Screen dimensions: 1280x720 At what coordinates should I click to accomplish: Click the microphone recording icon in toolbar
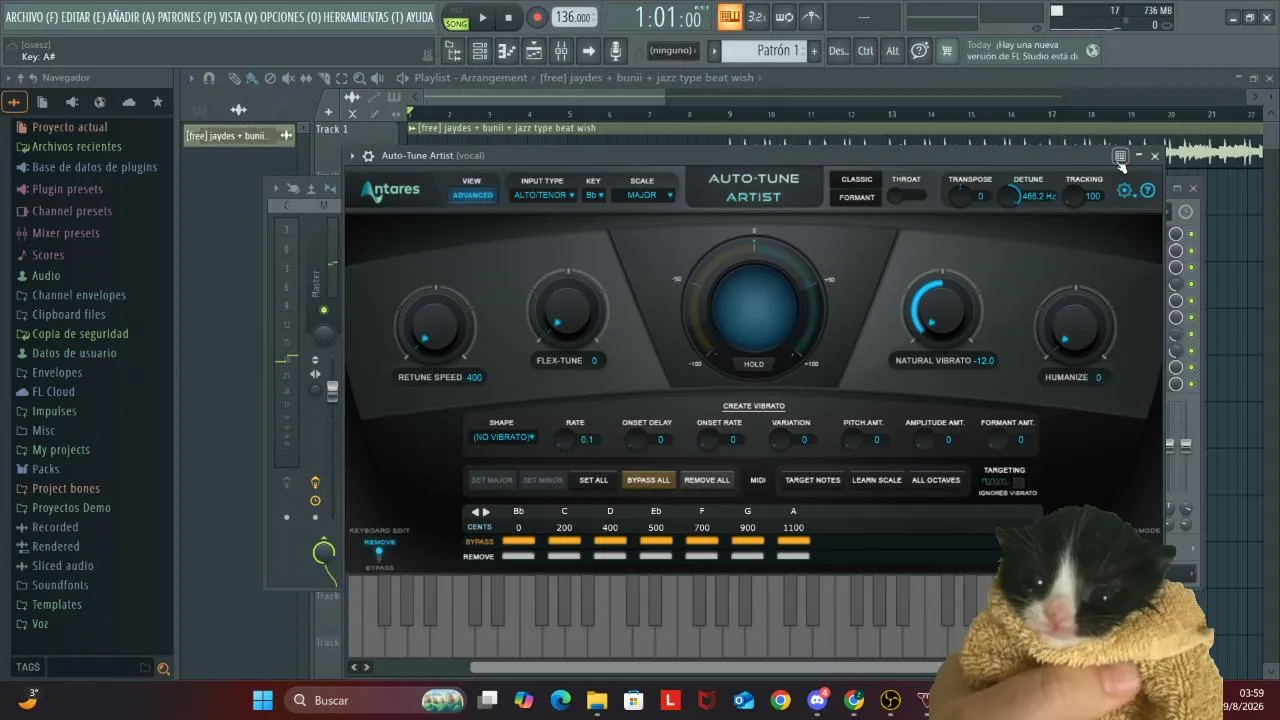tap(615, 51)
